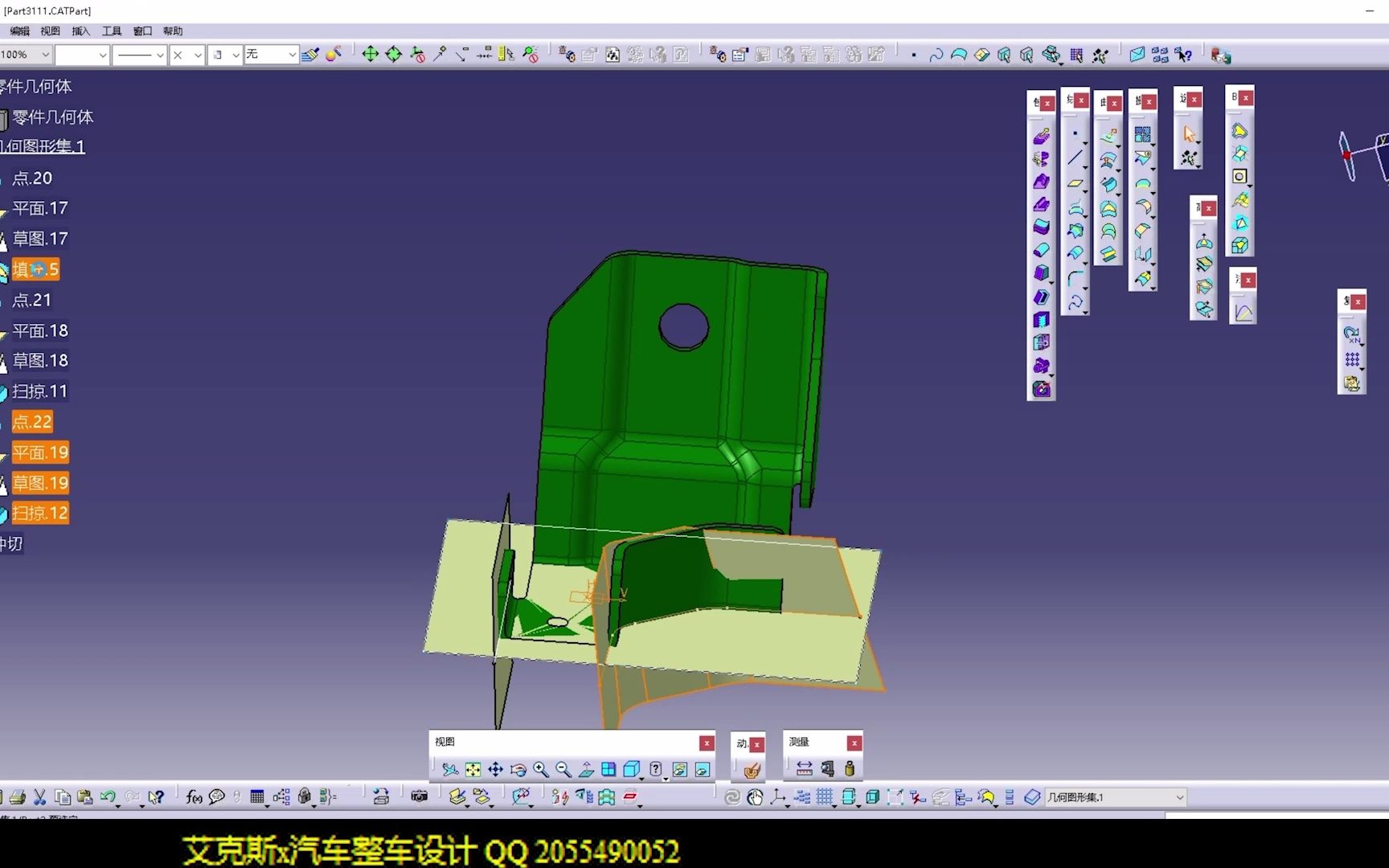
Task: Click the axis system icon in bottom toolbar
Action: (x=778, y=797)
